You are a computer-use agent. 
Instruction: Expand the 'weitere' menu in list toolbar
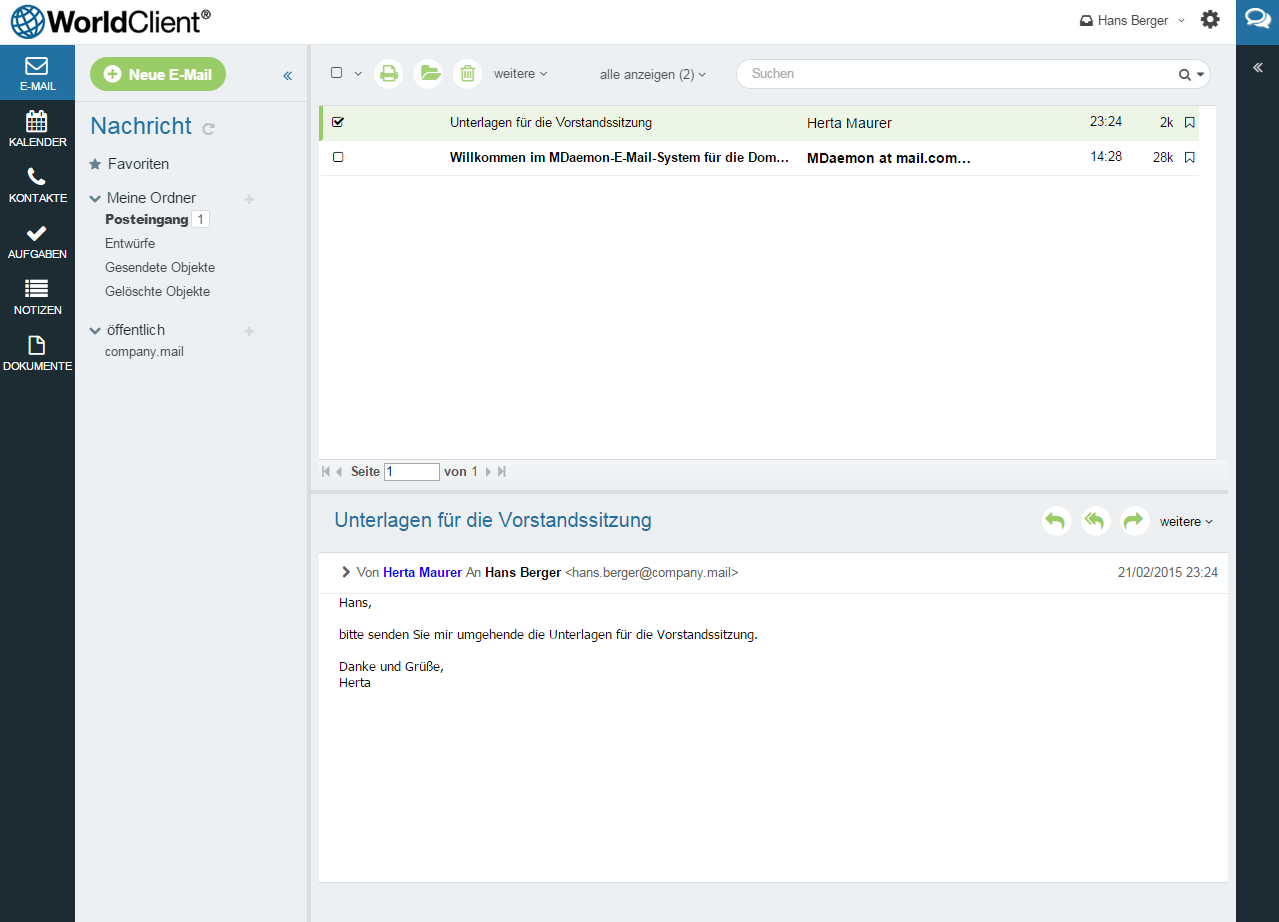pyautogui.click(x=520, y=73)
